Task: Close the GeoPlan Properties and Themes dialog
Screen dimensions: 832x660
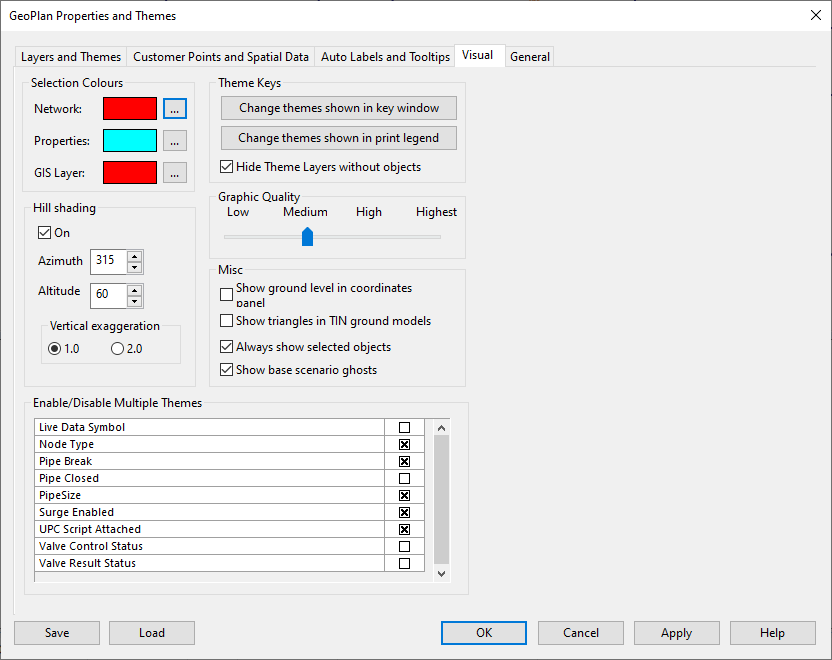Action: [x=816, y=15]
